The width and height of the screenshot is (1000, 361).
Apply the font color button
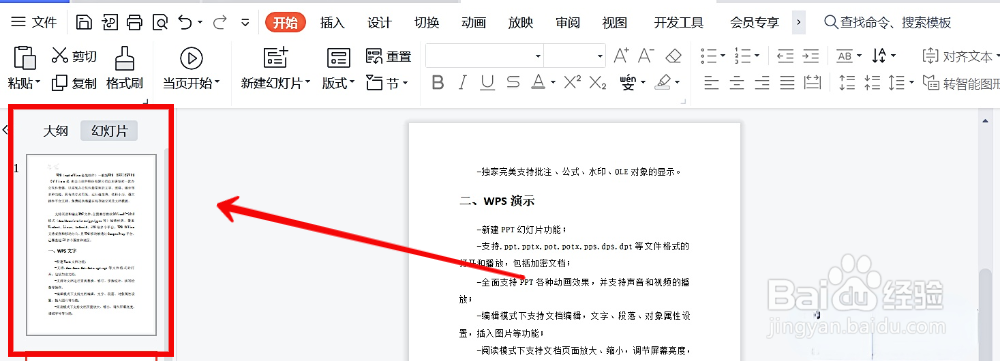click(x=538, y=82)
